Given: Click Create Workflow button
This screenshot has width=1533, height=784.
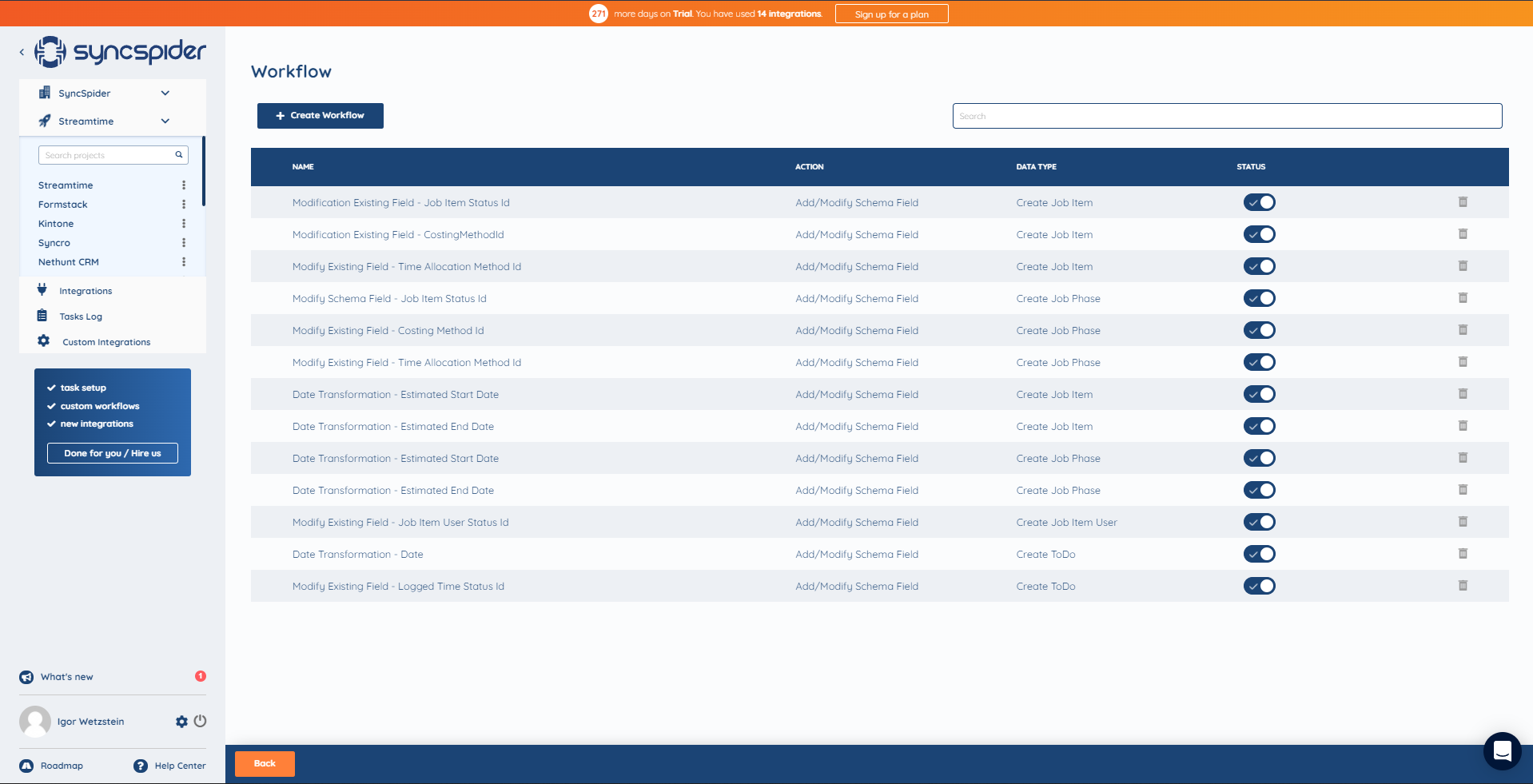Looking at the screenshot, I should coord(321,116).
